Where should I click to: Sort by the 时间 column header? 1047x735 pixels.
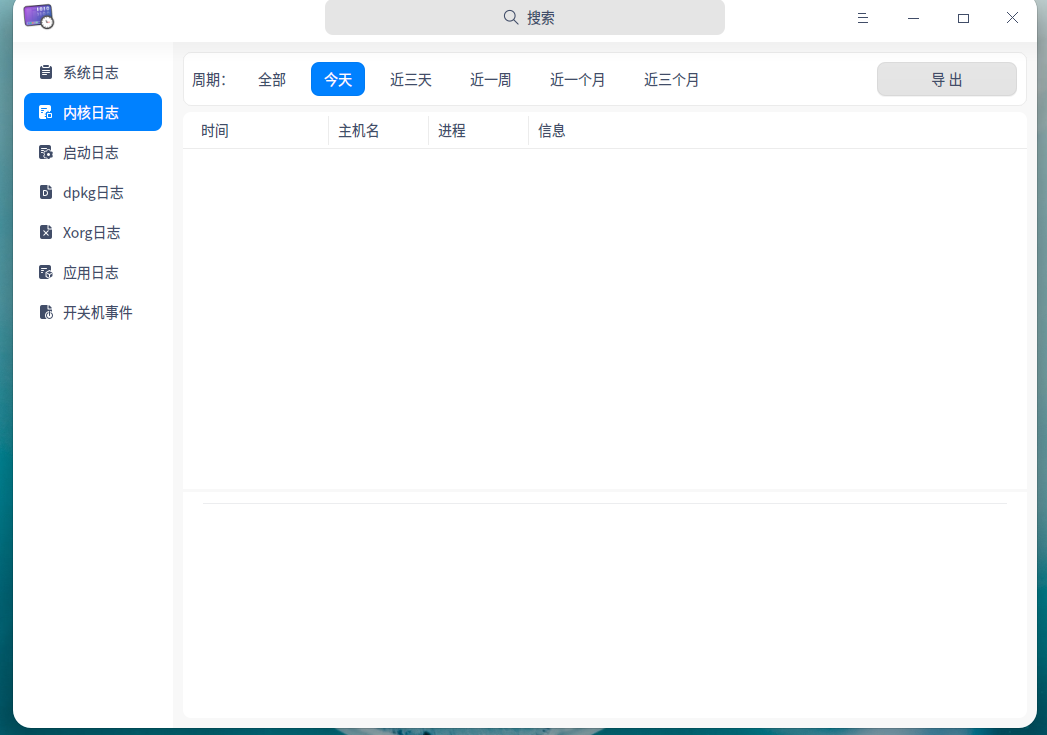click(214, 130)
